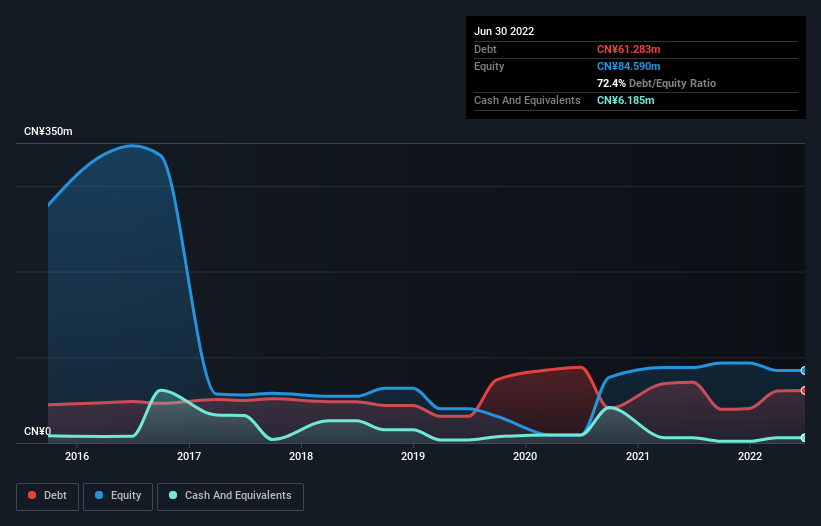This screenshot has width=821, height=526.
Task: Click the CN¥61.283m debt value
Action: [x=628, y=49]
